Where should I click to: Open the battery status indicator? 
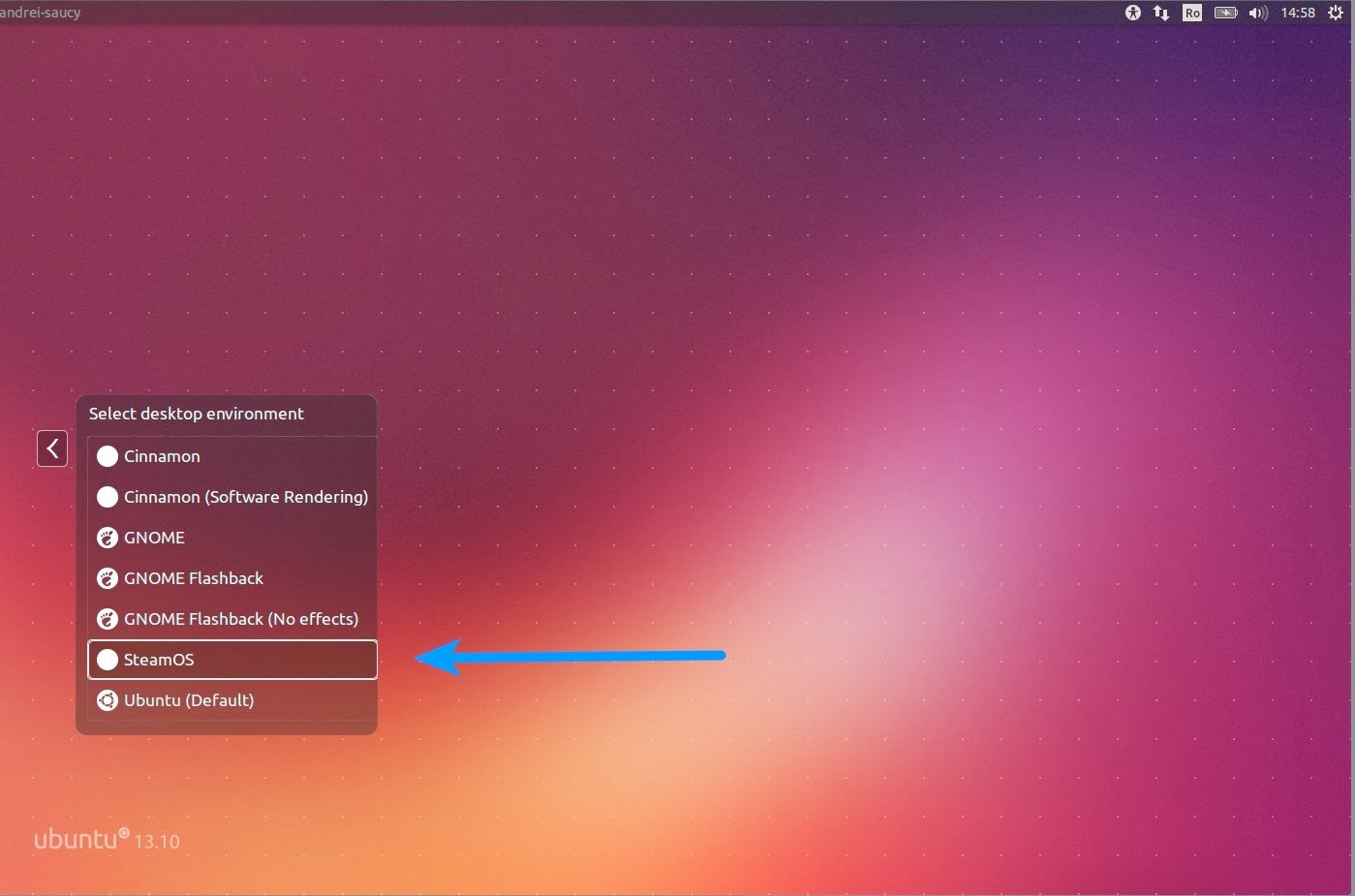1226,13
